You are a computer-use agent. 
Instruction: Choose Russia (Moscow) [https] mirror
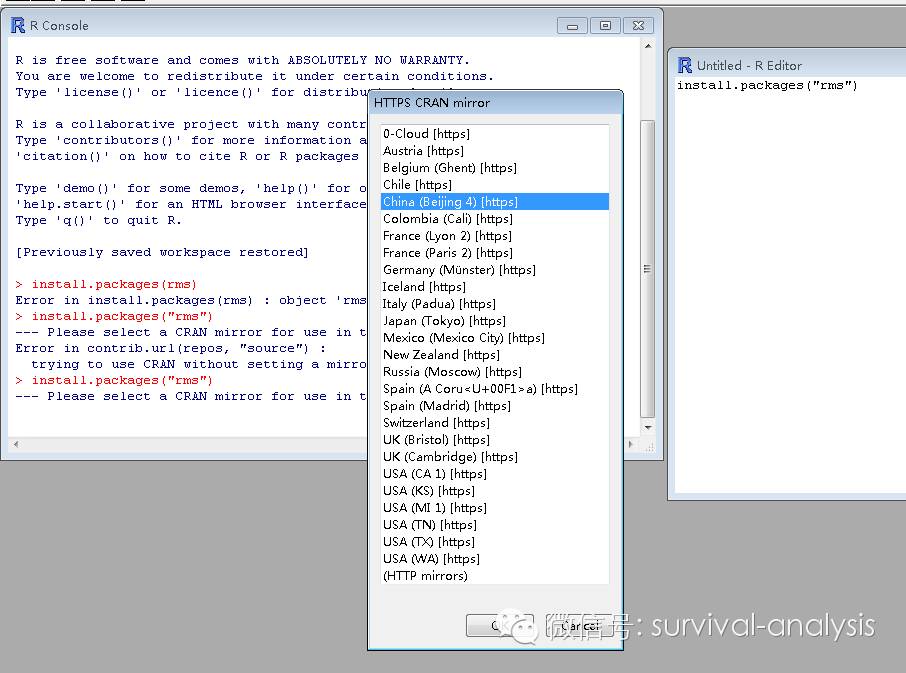point(495,372)
